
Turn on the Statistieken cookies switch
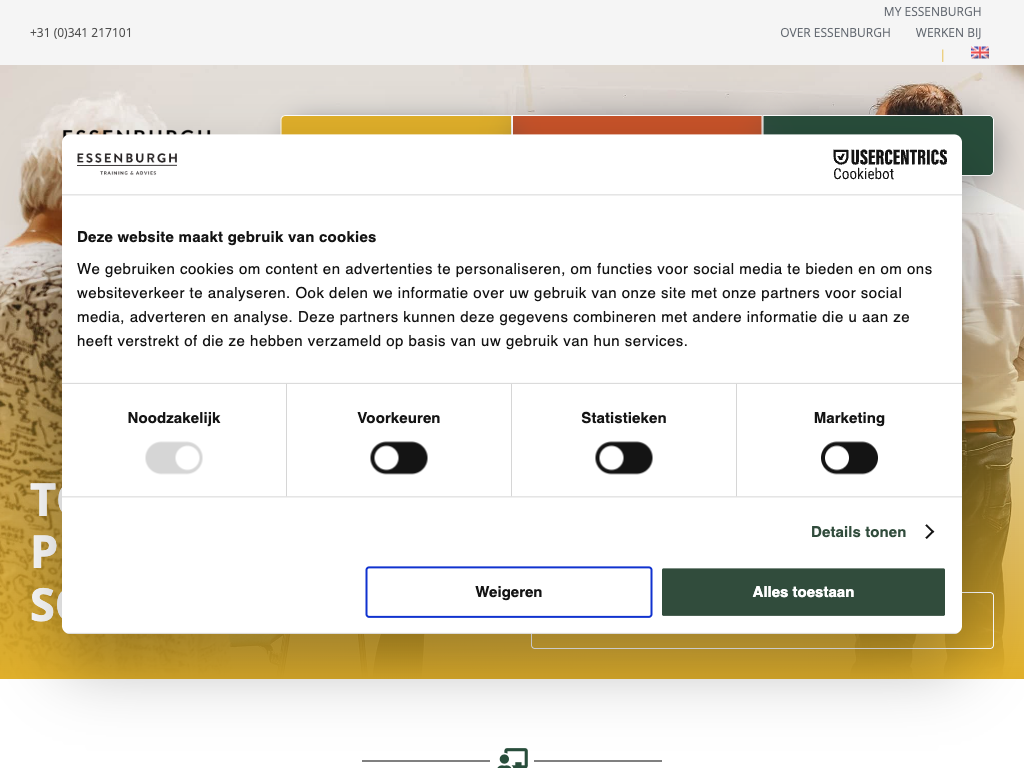pos(624,459)
